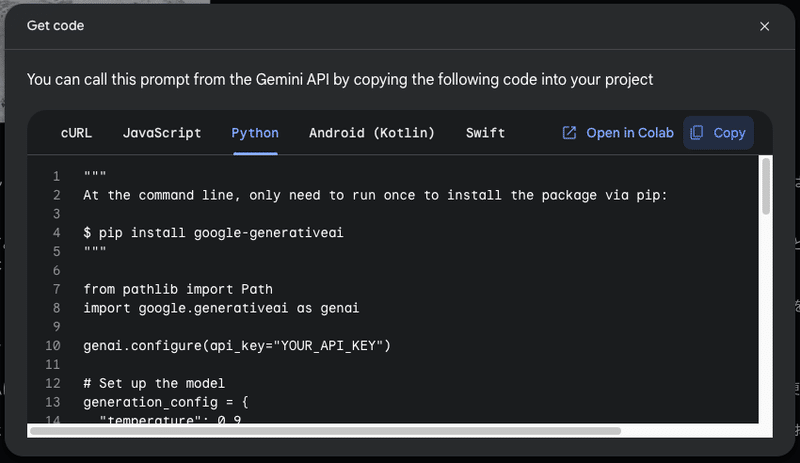800x463 pixels.
Task: Select the Python tab
Action: tap(255, 133)
